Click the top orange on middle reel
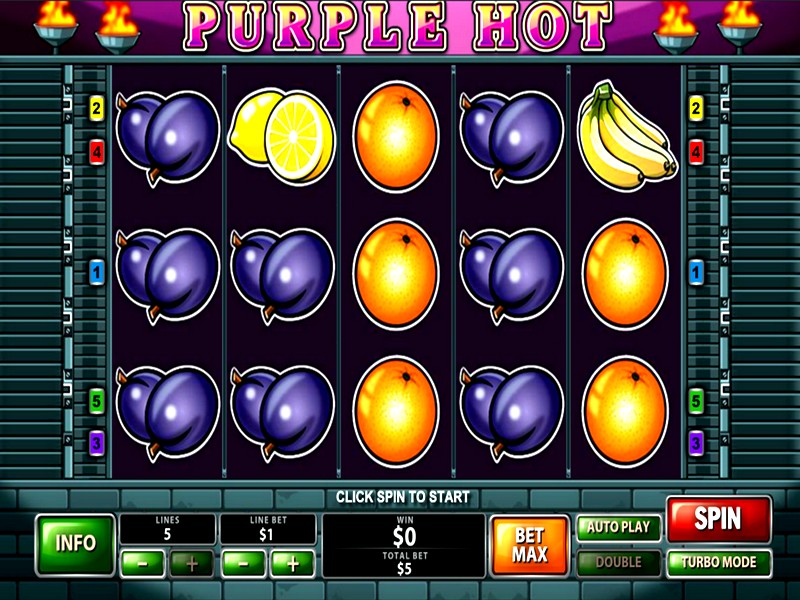Screen dimensions: 800x600 pyautogui.click(x=396, y=137)
